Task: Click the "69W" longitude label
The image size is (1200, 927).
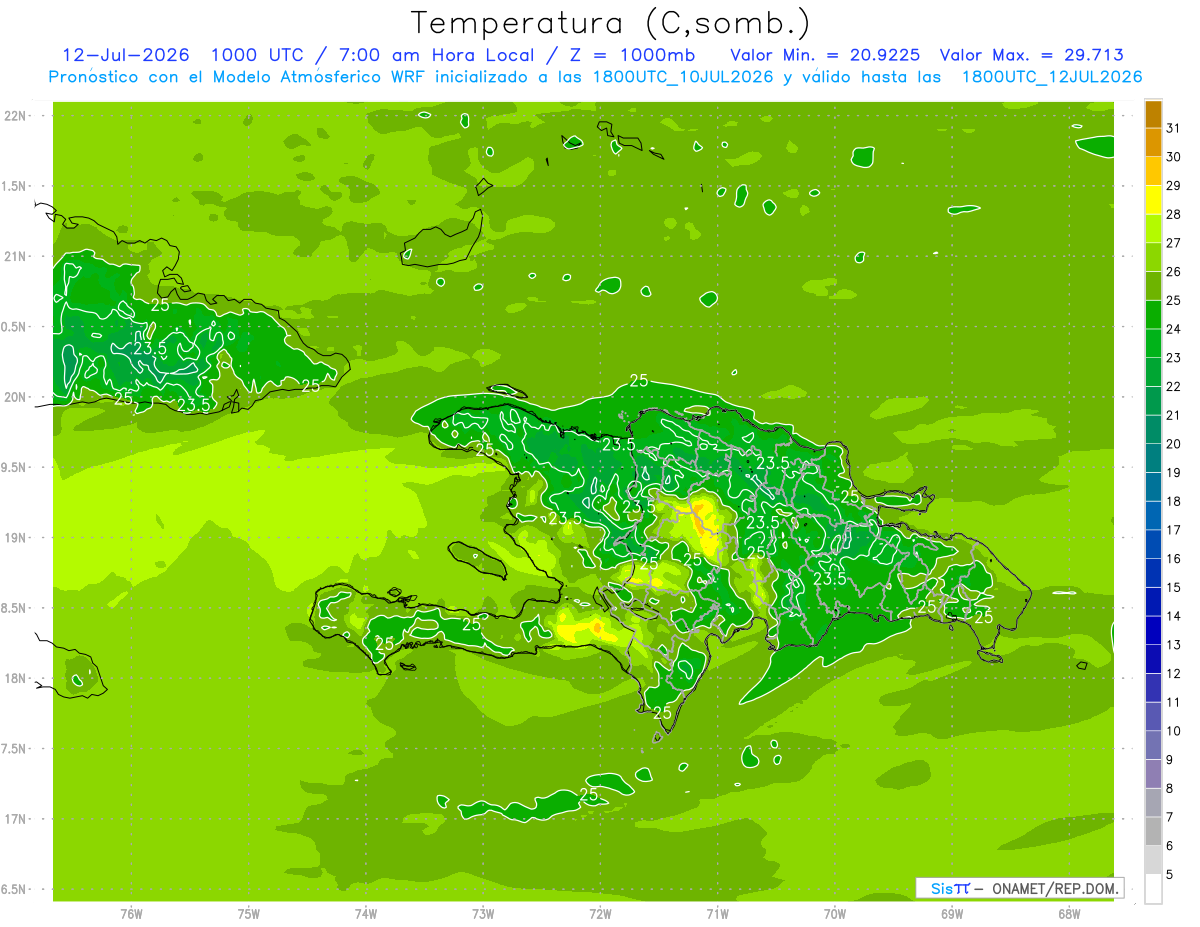Action: 952,914
